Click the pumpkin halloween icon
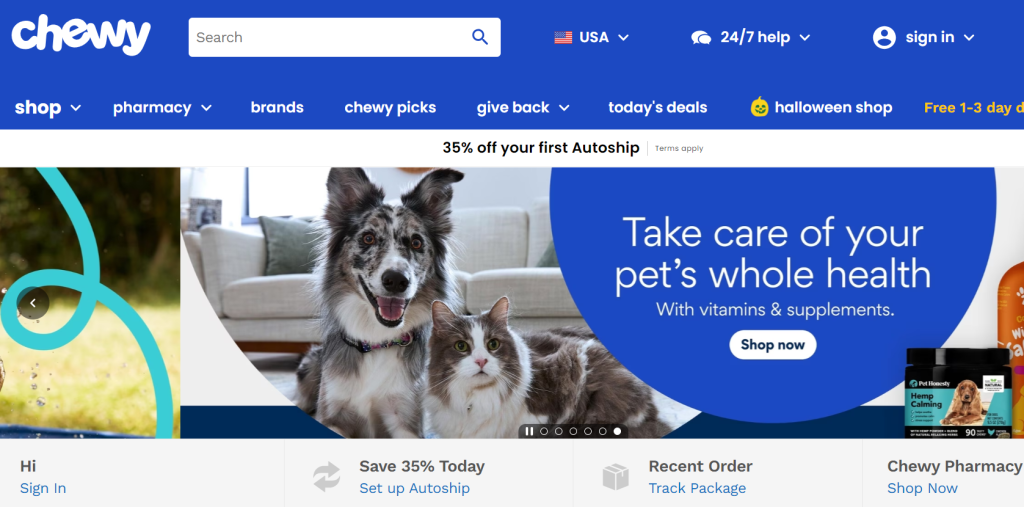Image resolution: width=1024 pixels, height=507 pixels. tap(760, 107)
